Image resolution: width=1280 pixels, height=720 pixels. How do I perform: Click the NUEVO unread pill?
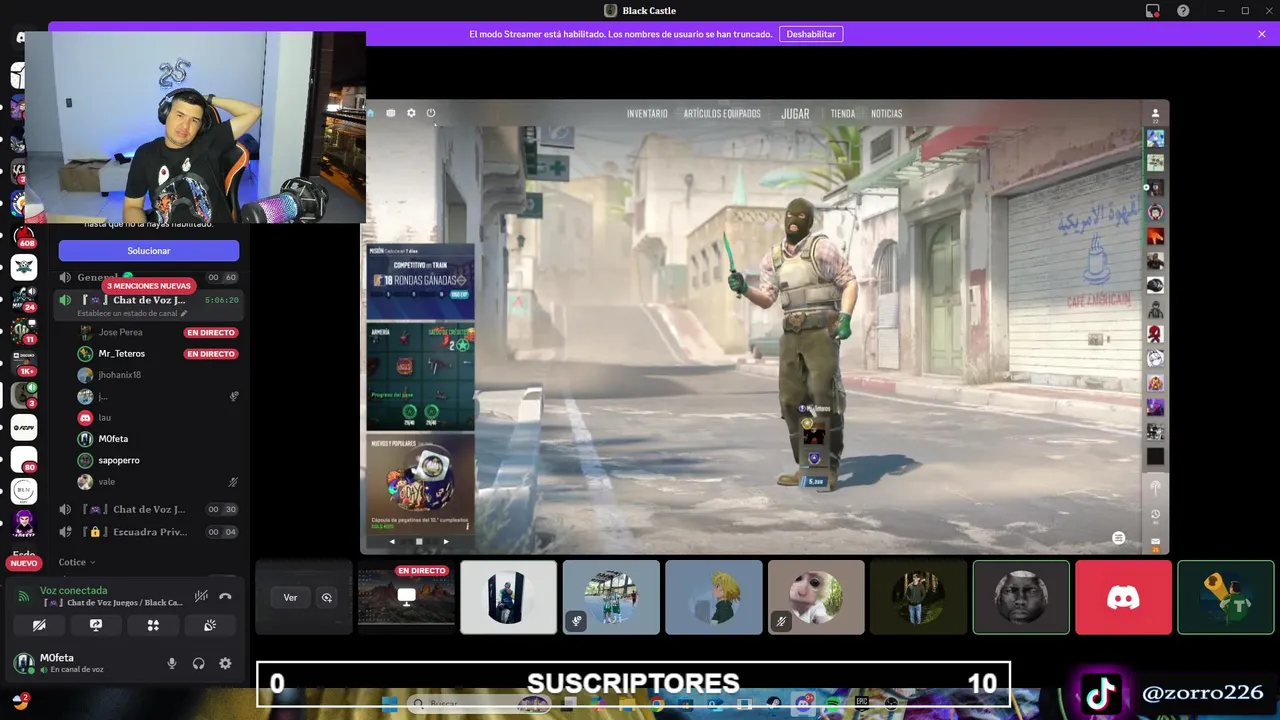[x=24, y=564]
